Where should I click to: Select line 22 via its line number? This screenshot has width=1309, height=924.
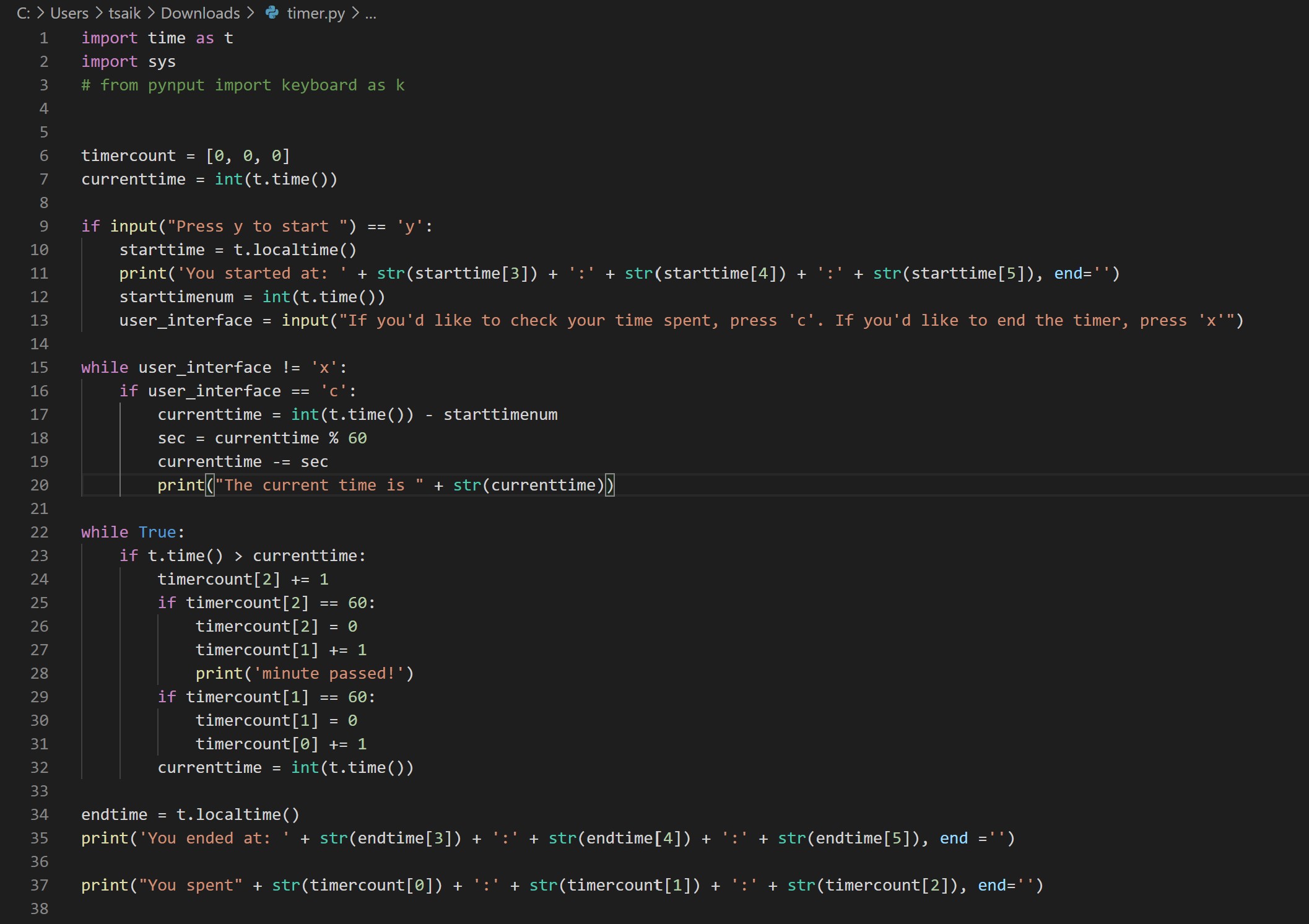point(39,532)
